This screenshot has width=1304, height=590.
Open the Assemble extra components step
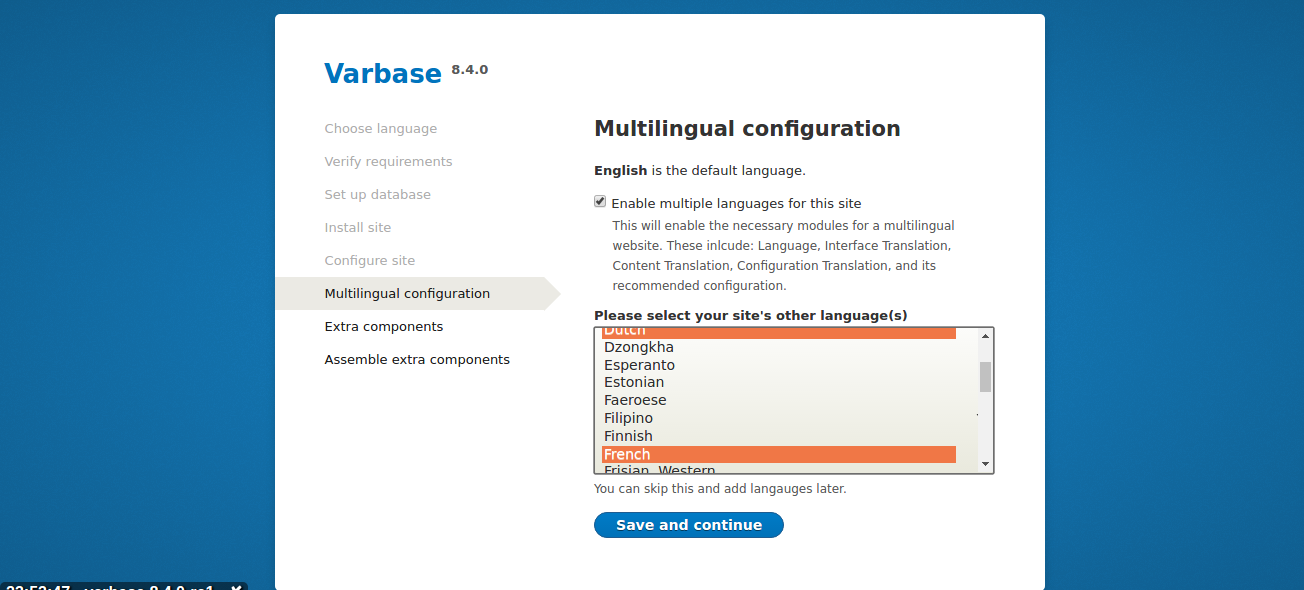[x=417, y=359]
